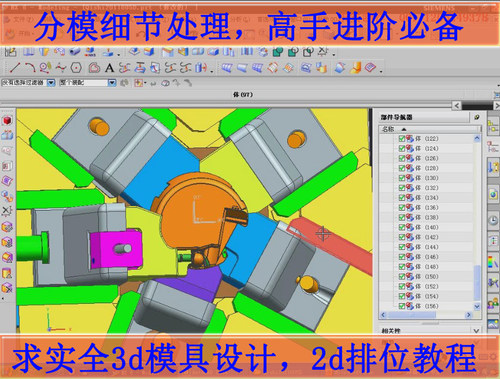
Task: Expand the 相关性 dependencies section
Action: tap(476, 331)
